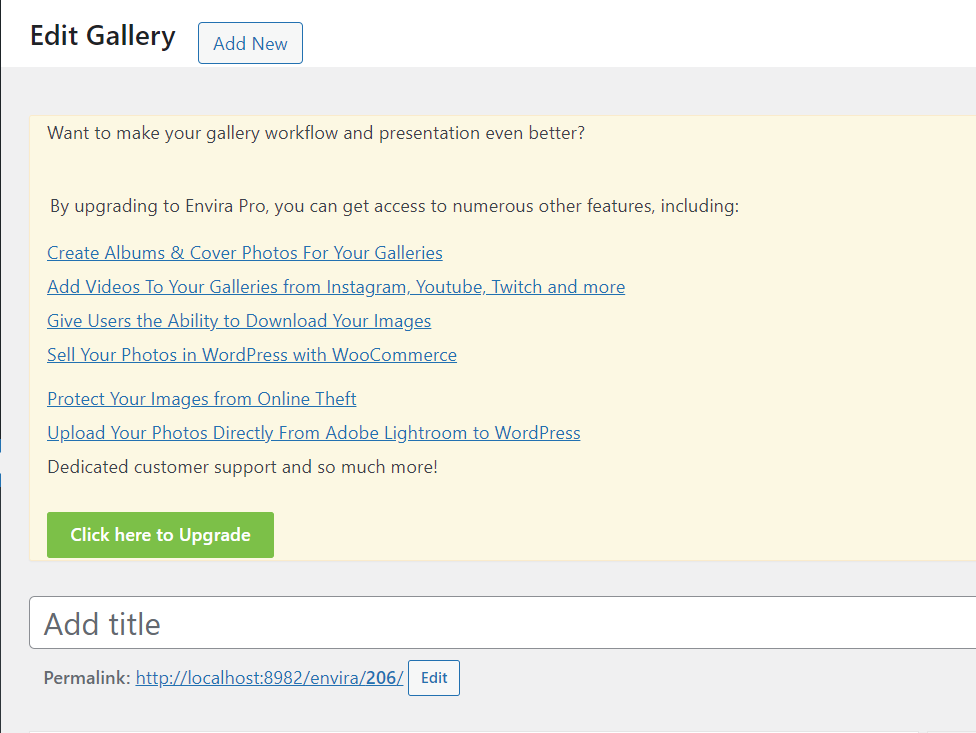Image resolution: width=976 pixels, height=733 pixels.
Task: Click gray background right of Edit permalink button
Action: click(700, 678)
